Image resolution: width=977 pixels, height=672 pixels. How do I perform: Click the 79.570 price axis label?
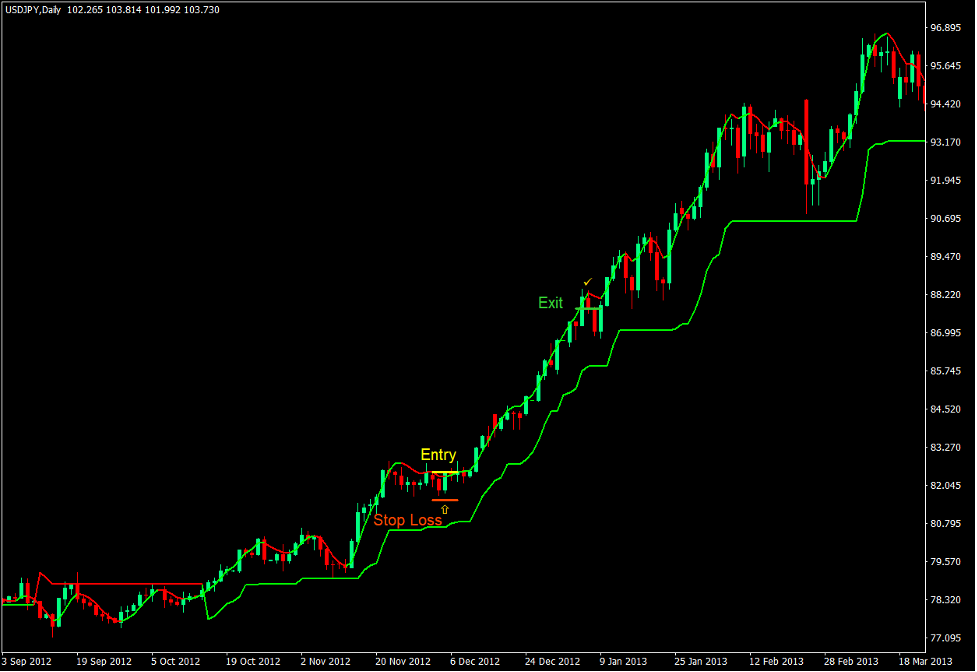tap(945, 561)
